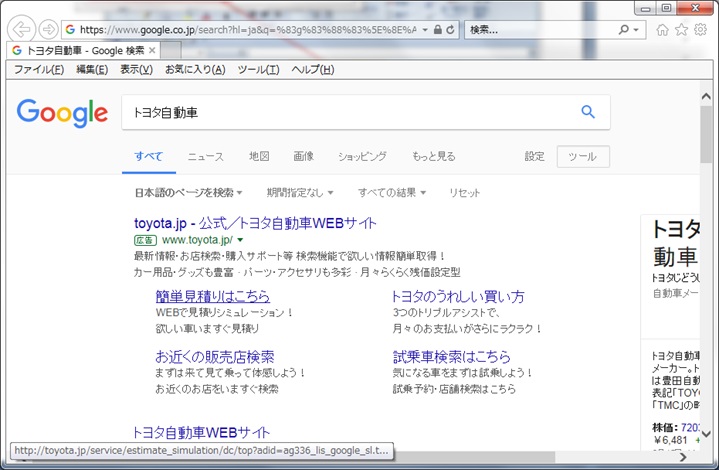
Task: Expand the すべての結果 filter dropdown
Action: pos(392,193)
